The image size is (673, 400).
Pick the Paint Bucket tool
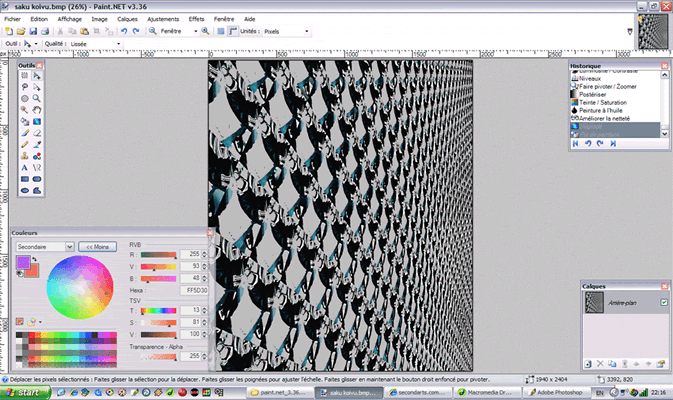click(24, 121)
